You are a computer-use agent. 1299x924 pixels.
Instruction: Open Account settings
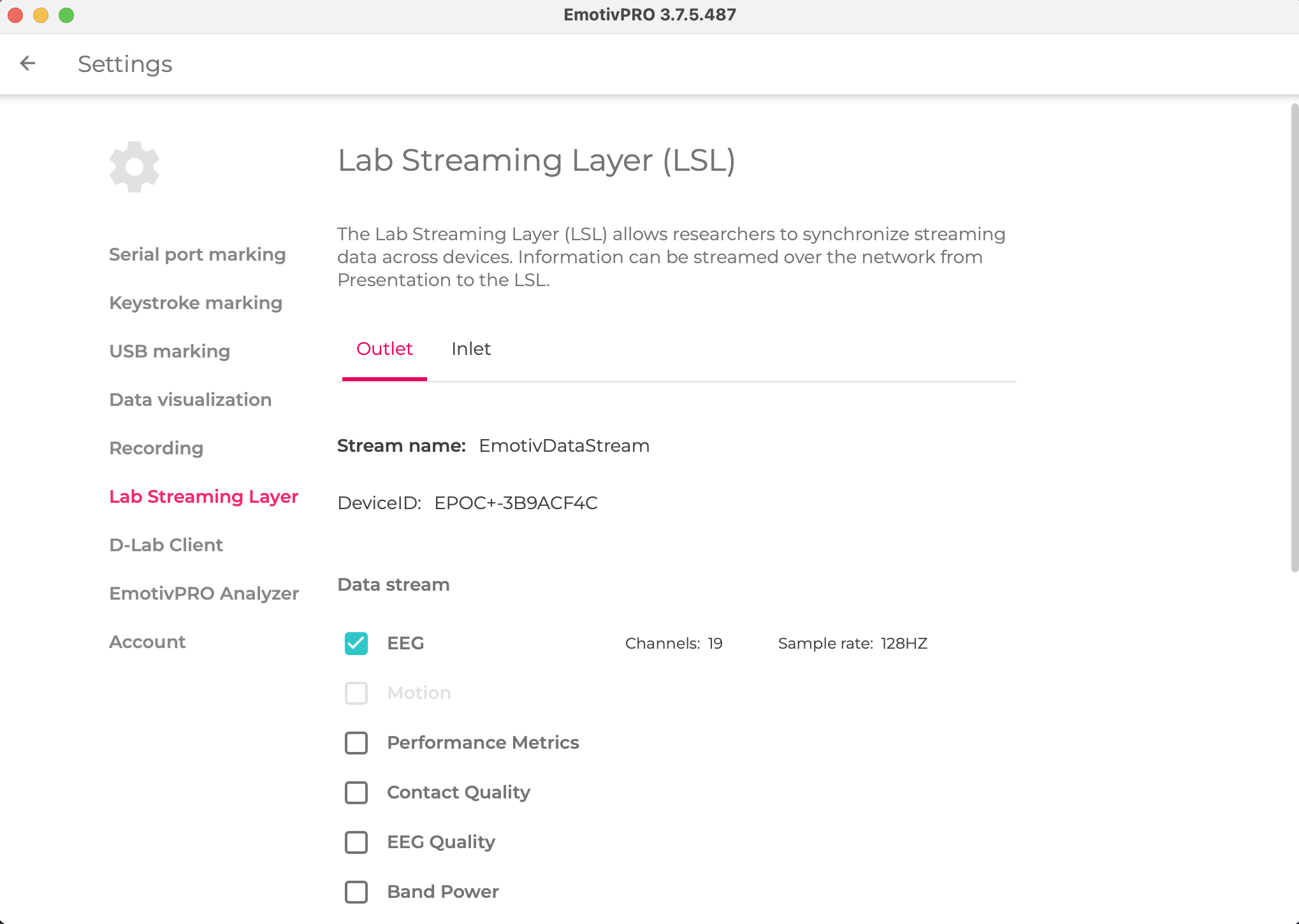pyautogui.click(x=147, y=642)
